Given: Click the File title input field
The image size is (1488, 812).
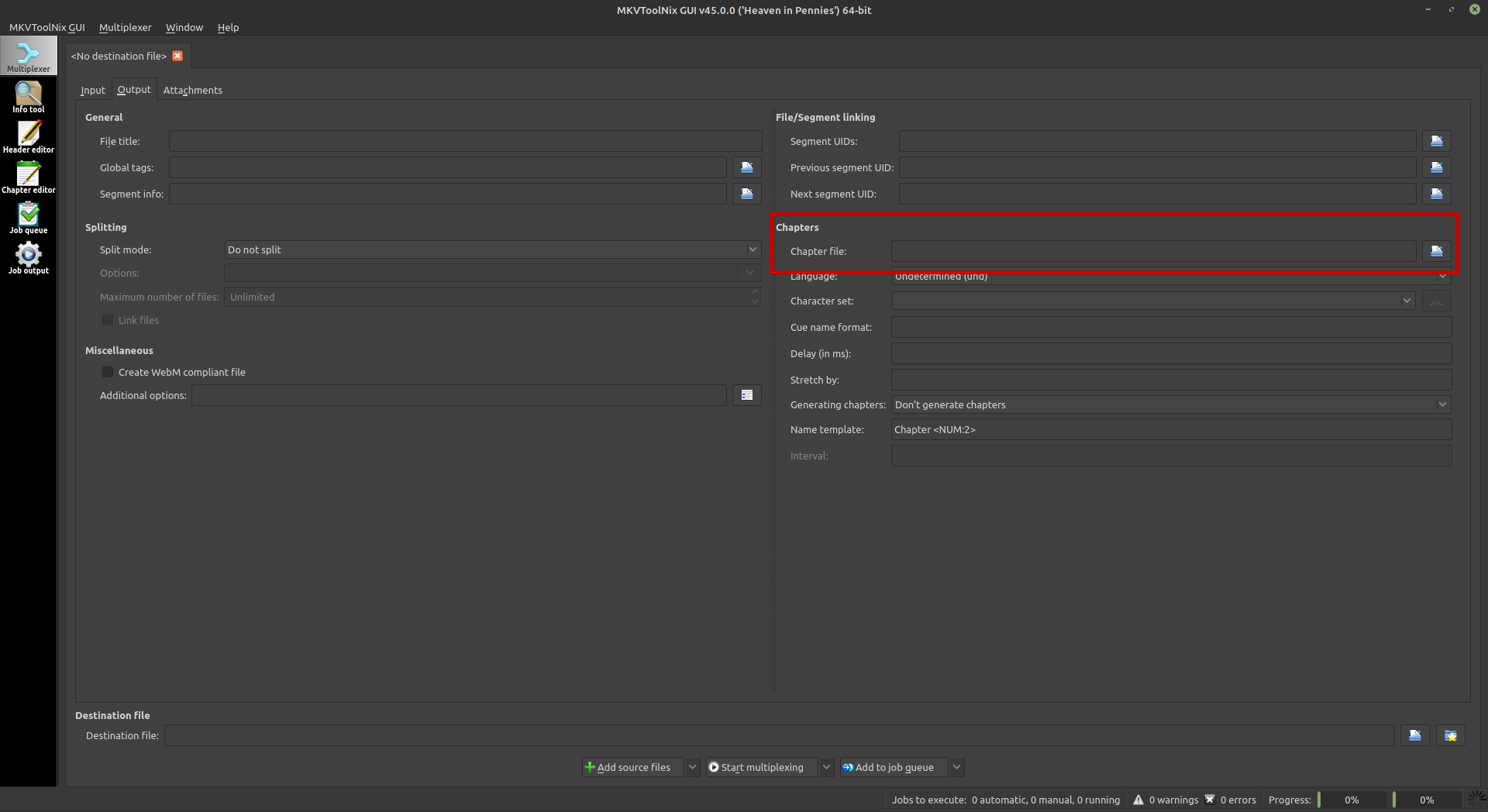Looking at the screenshot, I should click(x=466, y=141).
